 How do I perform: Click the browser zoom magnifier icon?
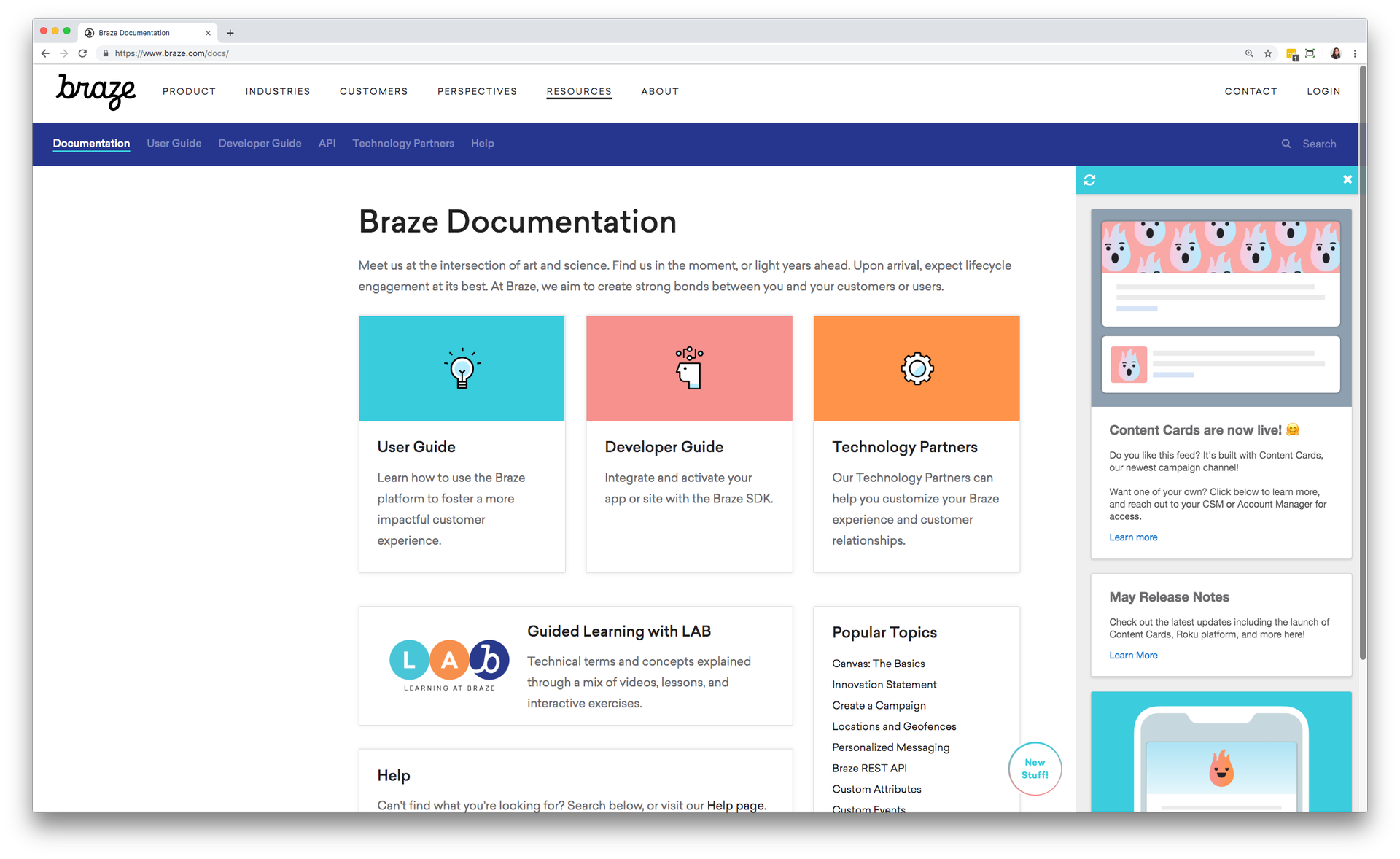coord(1249,53)
